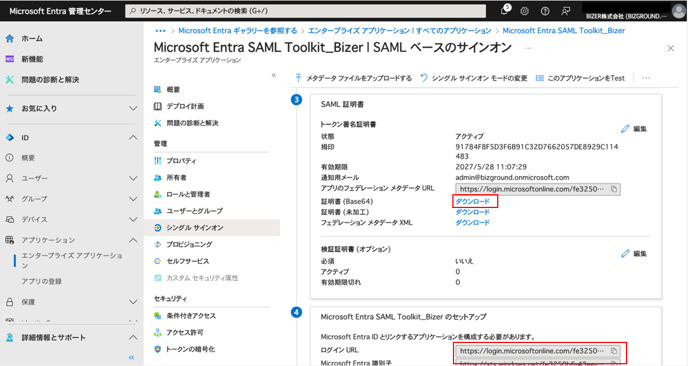The height and width of the screenshot is (366, 688).
Task: Click the admin@bizground.onmicrosoft.com text
Action: [x=512, y=177]
